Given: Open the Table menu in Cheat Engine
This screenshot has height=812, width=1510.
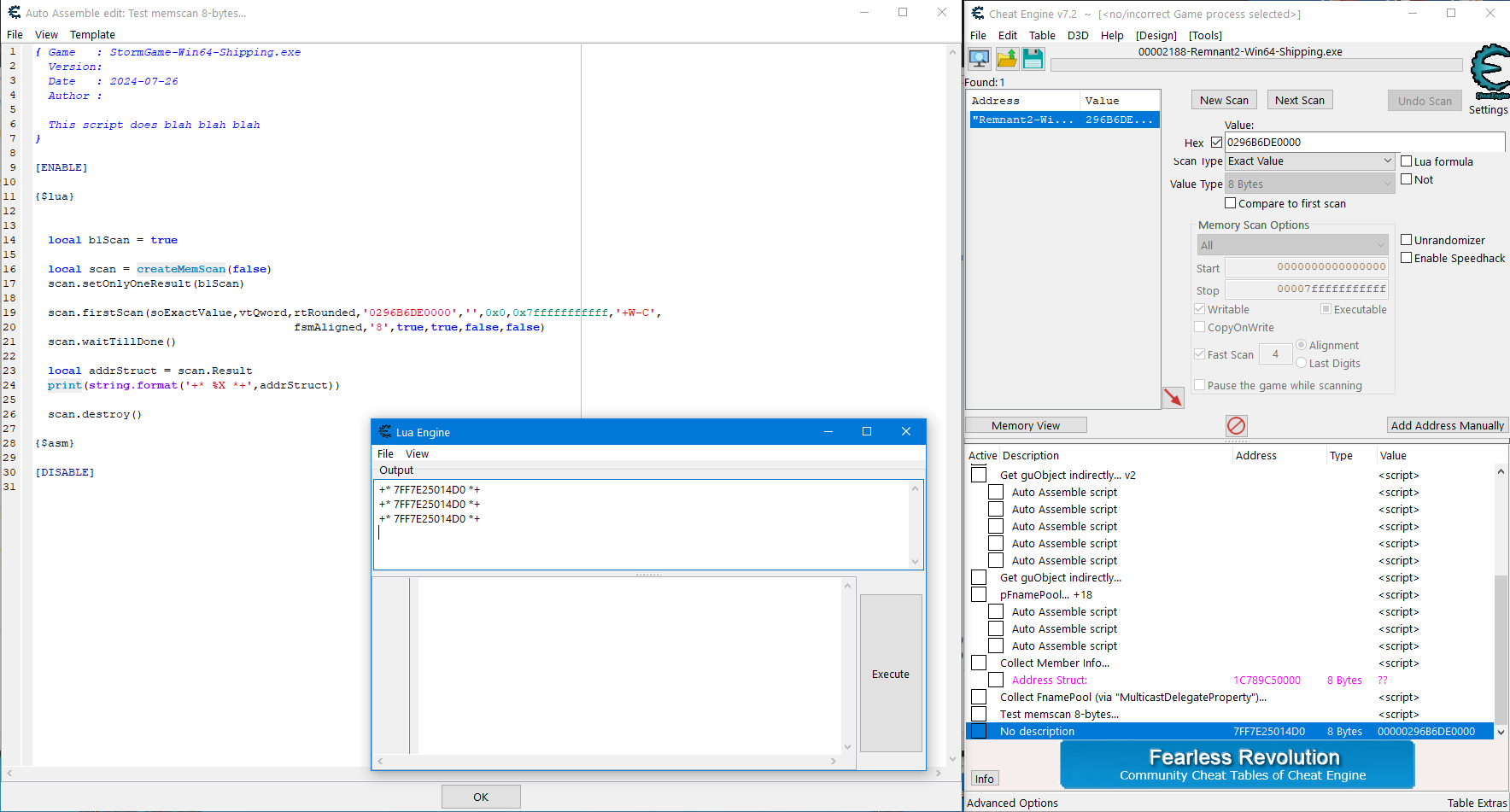Looking at the screenshot, I should click(x=1041, y=35).
